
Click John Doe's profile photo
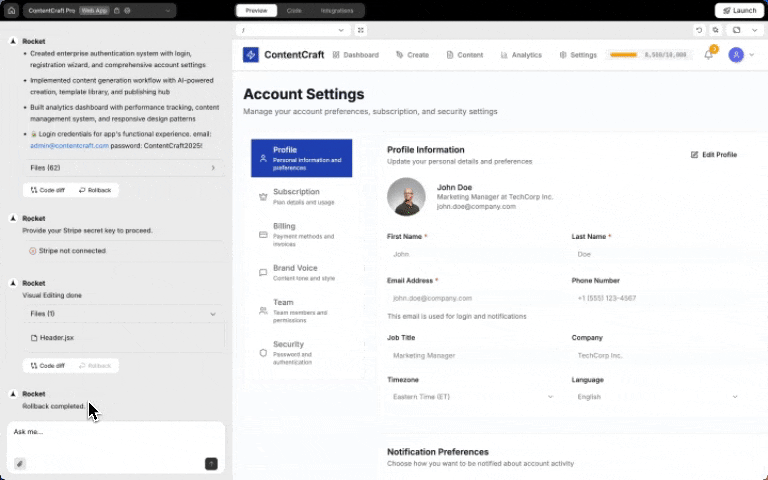click(406, 197)
